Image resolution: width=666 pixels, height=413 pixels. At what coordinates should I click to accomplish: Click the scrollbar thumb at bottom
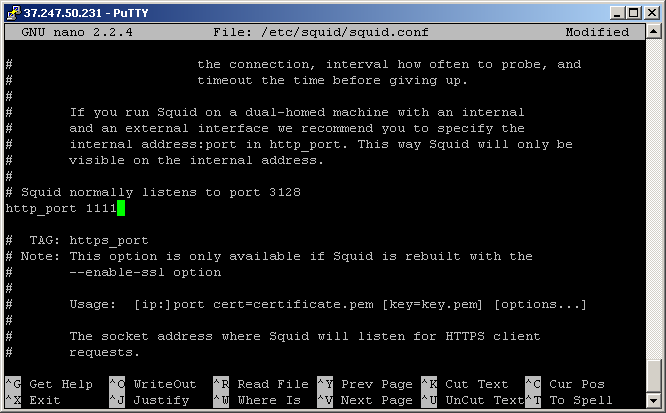653,376
